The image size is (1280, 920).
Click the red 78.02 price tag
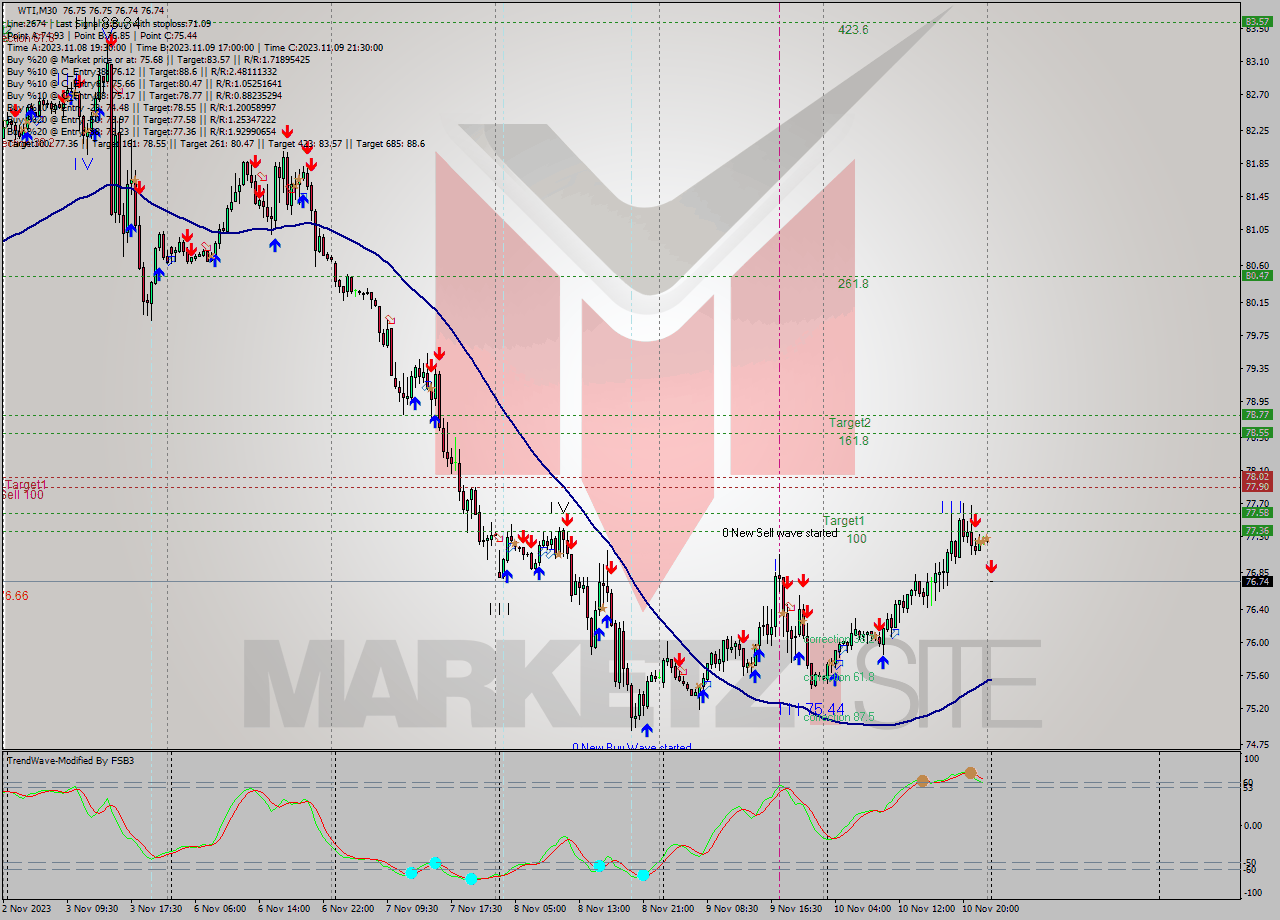click(1256, 477)
